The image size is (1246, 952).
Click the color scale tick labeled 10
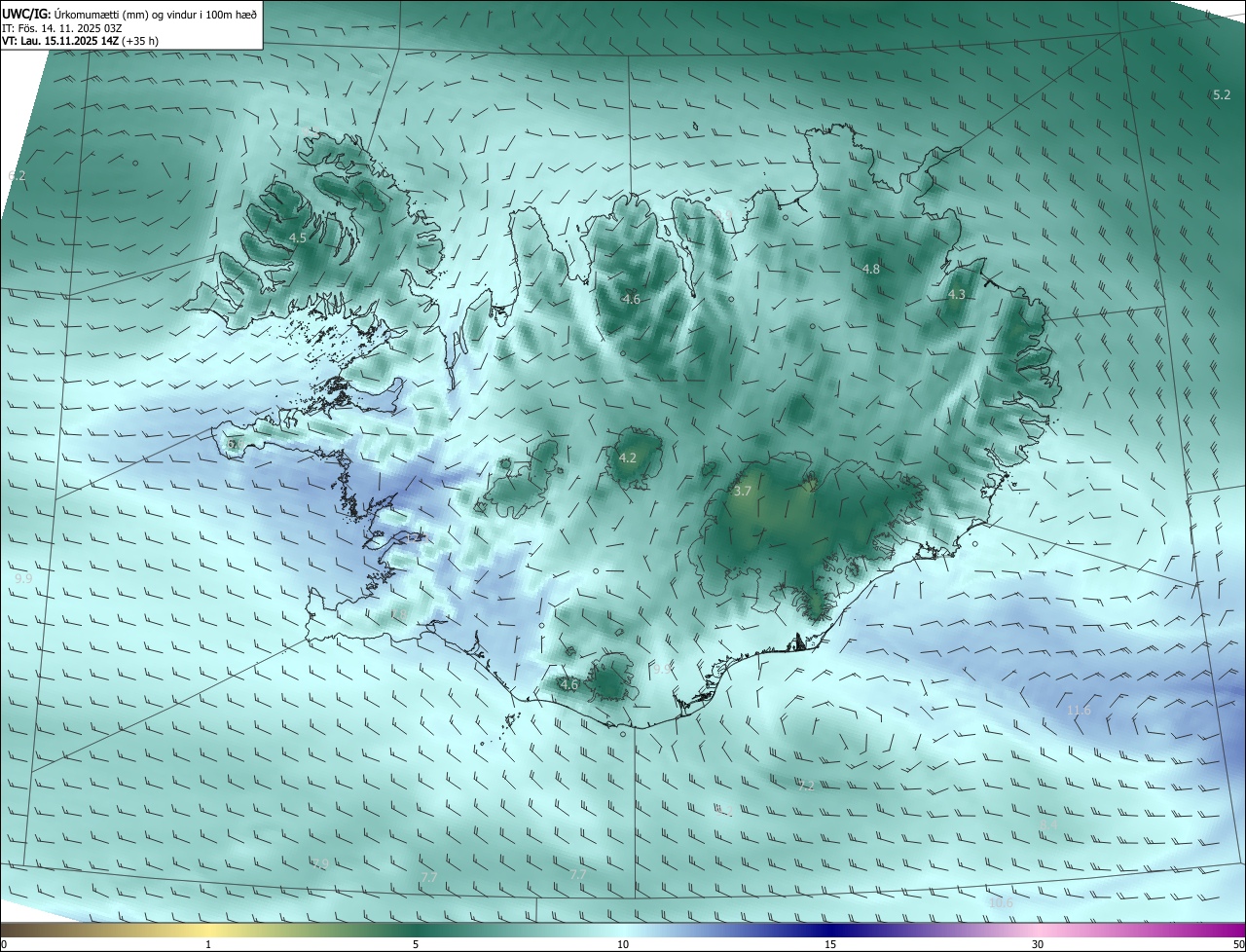pos(623,944)
